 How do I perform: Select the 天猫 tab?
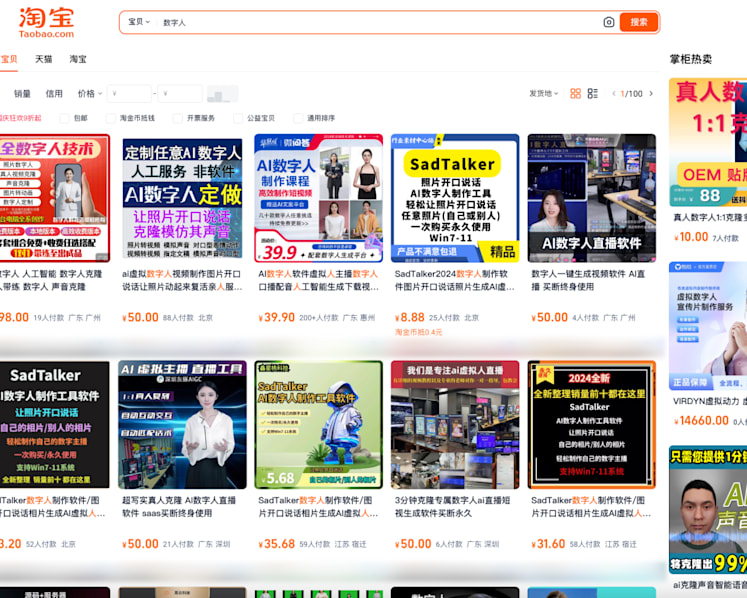point(43,59)
